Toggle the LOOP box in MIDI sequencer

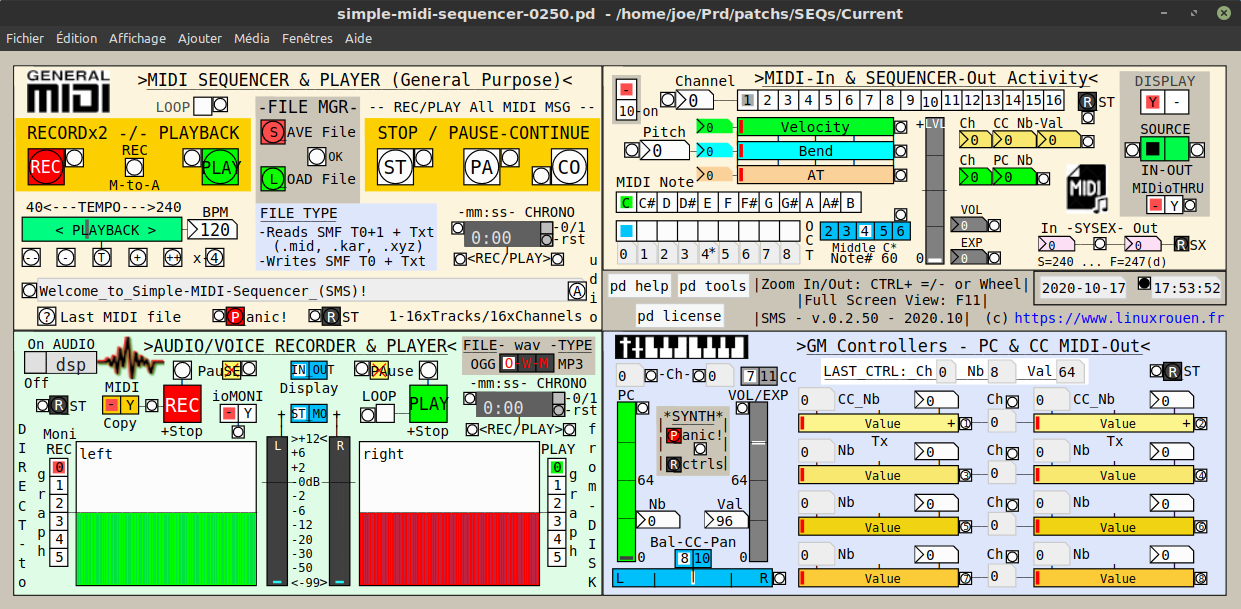point(202,106)
